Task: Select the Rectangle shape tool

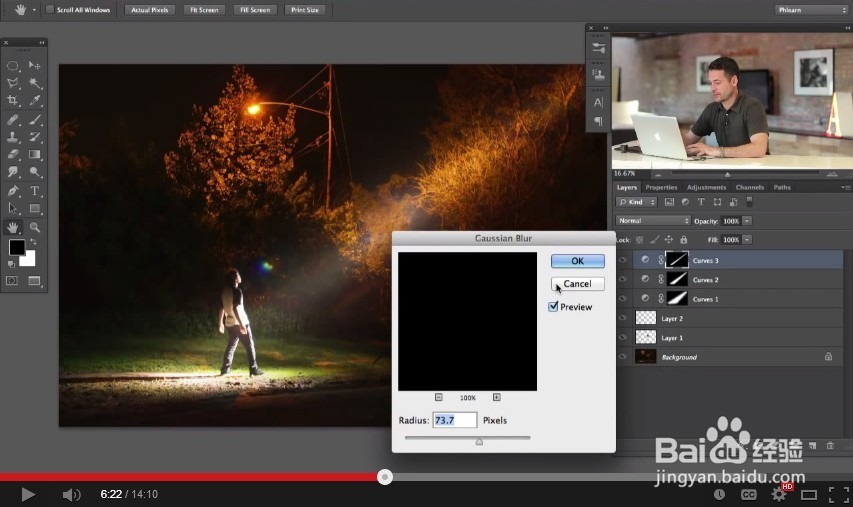Action: click(35, 208)
